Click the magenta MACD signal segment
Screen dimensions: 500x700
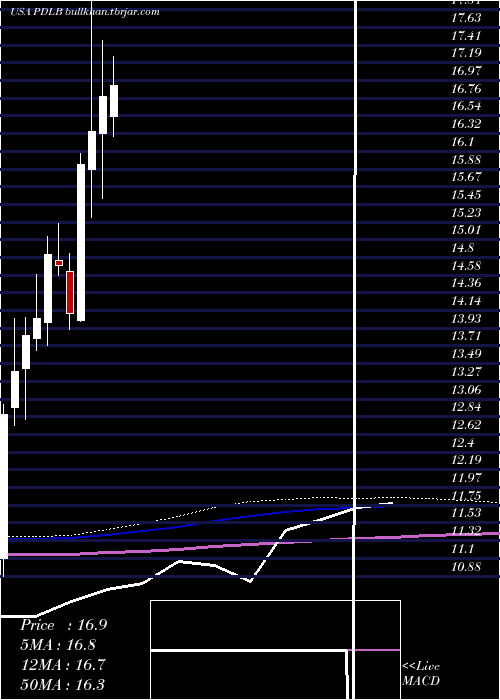(x=374, y=650)
